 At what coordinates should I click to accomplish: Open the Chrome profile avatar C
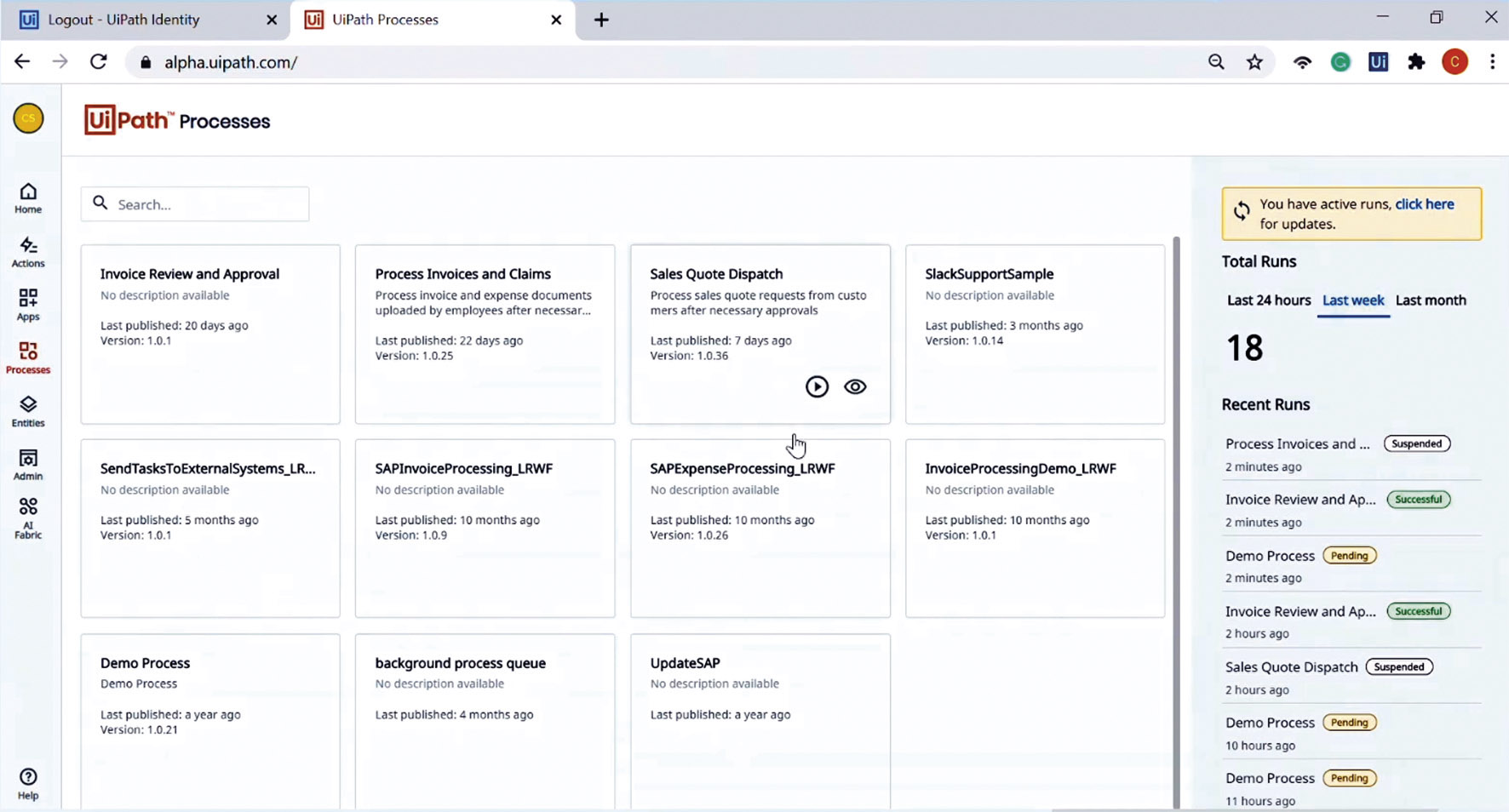tap(1454, 61)
